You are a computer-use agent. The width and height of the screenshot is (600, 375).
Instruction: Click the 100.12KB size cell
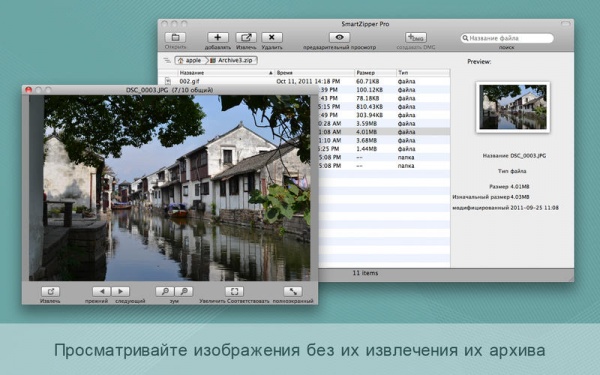pos(369,90)
